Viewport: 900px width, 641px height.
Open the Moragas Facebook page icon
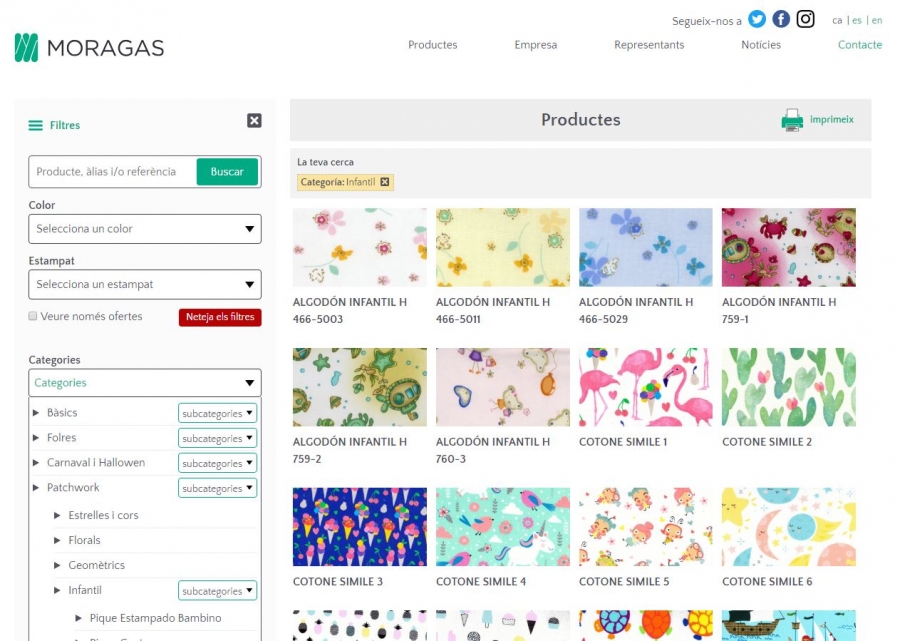pos(781,19)
